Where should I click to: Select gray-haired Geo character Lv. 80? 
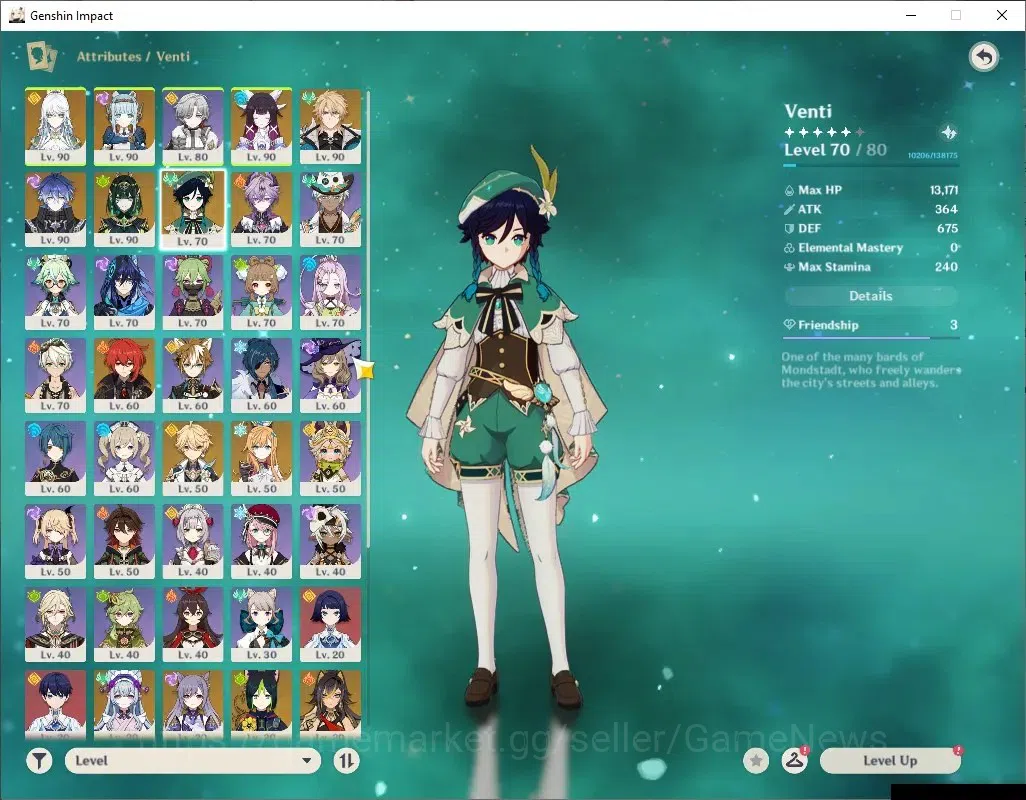193,126
